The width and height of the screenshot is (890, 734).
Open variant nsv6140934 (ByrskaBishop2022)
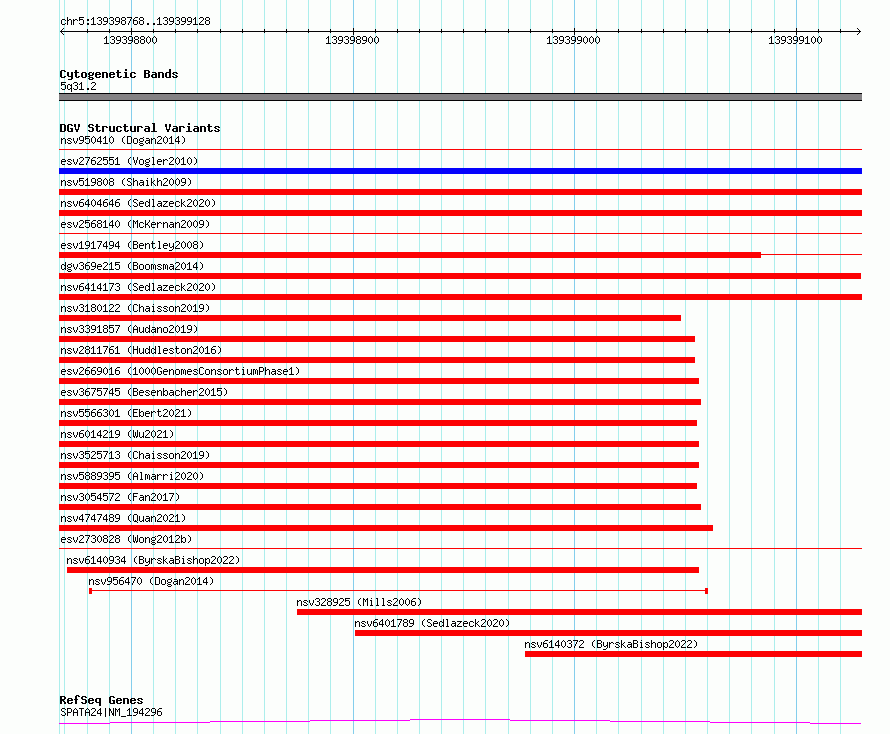[153, 560]
